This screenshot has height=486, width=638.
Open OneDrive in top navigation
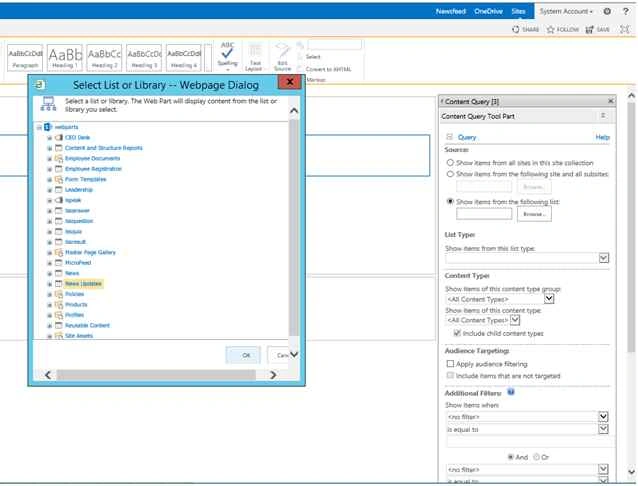(x=488, y=11)
